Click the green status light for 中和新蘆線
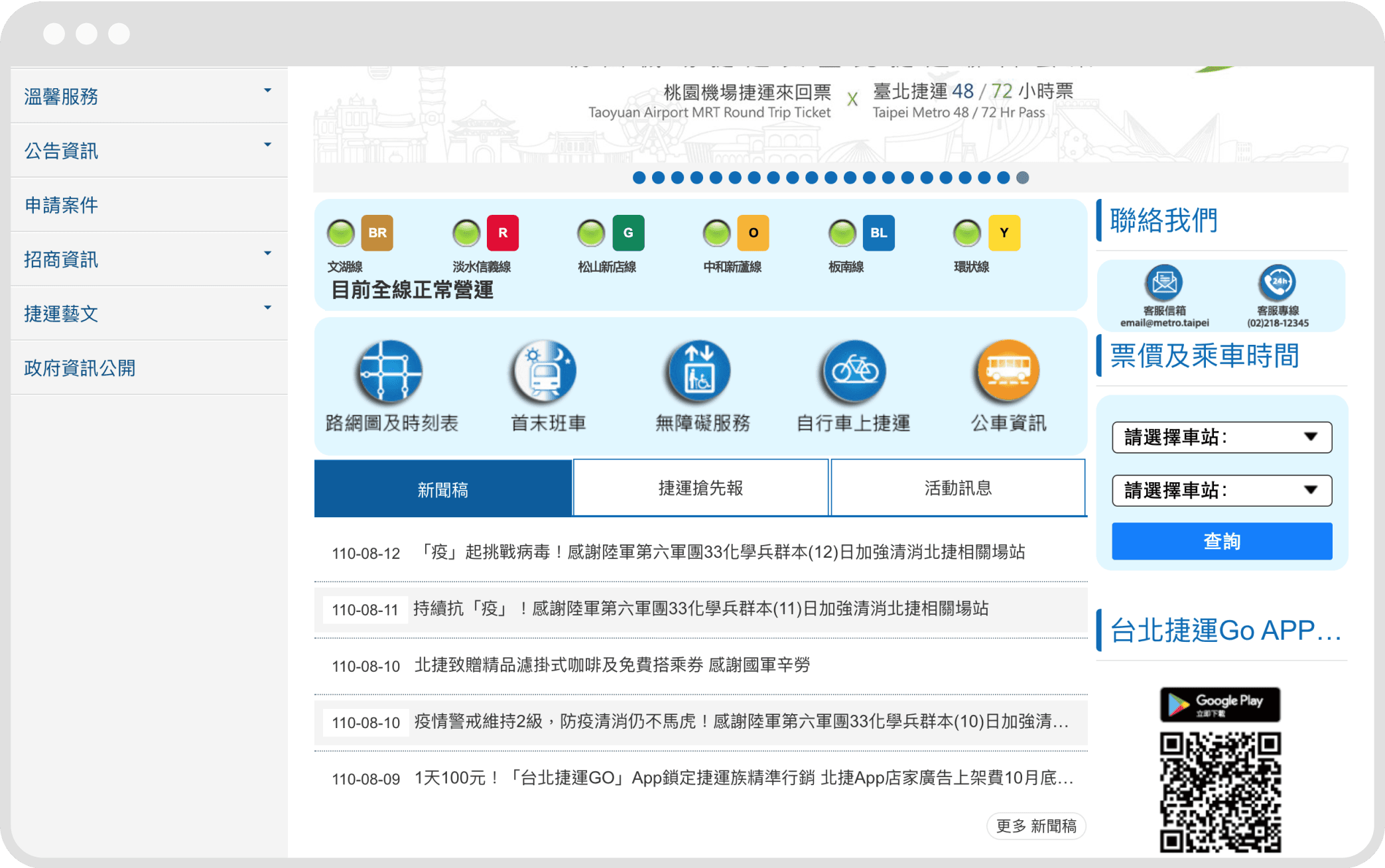The width and height of the screenshot is (1385, 868). tap(716, 233)
